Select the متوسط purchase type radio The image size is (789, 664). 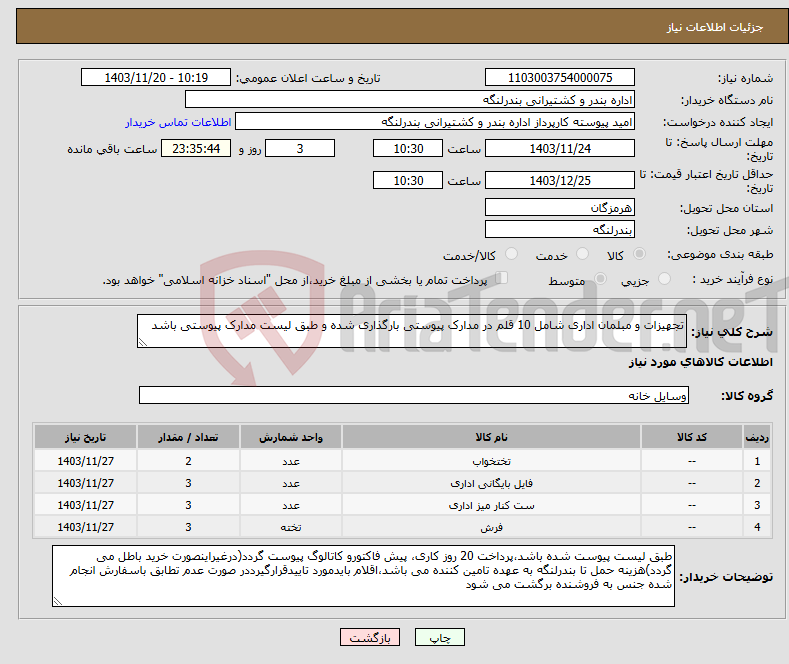pos(601,280)
